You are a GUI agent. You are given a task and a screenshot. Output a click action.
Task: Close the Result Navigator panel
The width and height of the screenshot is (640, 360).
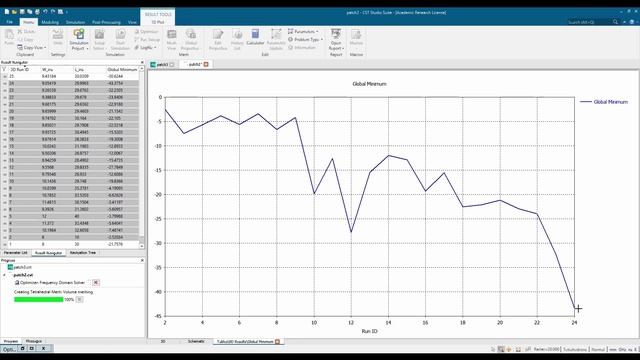point(142,62)
